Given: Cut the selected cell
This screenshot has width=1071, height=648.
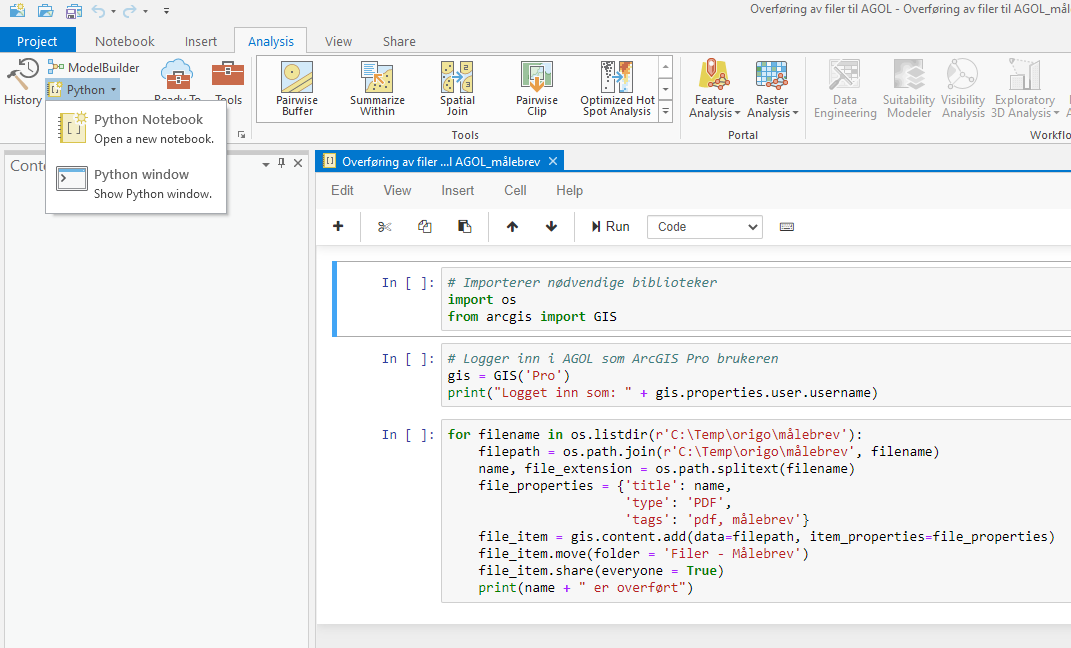Looking at the screenshot, I should coord(385,227).
